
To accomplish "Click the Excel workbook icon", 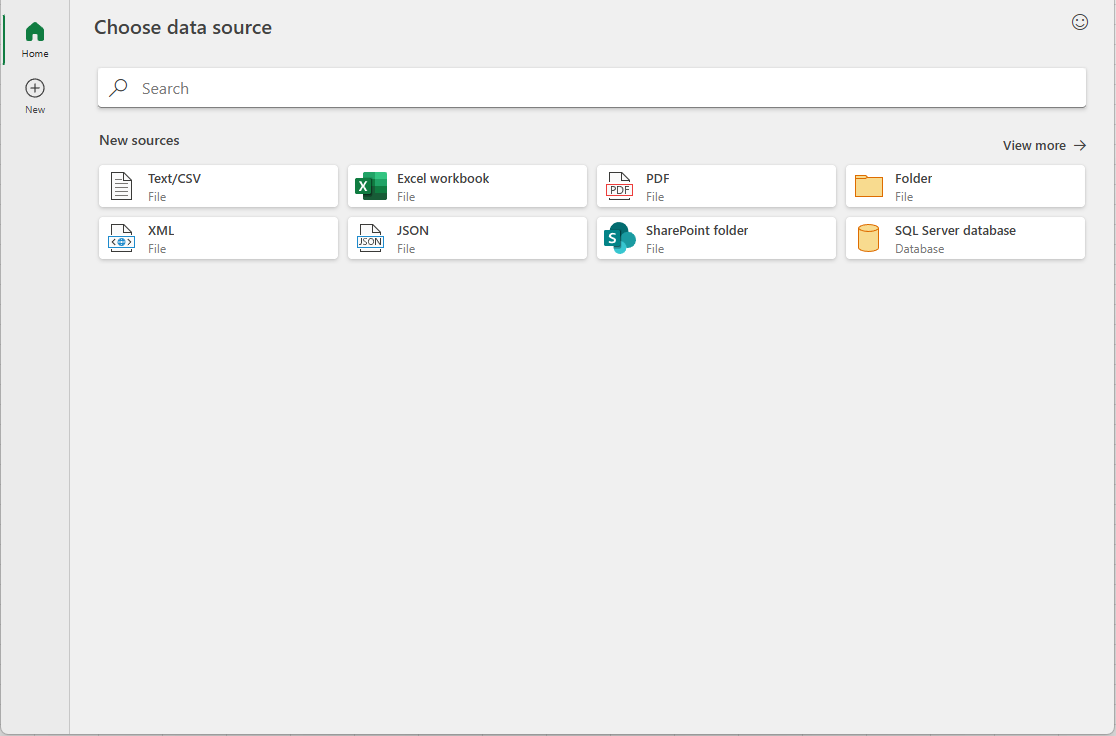I will pos(370,186).
